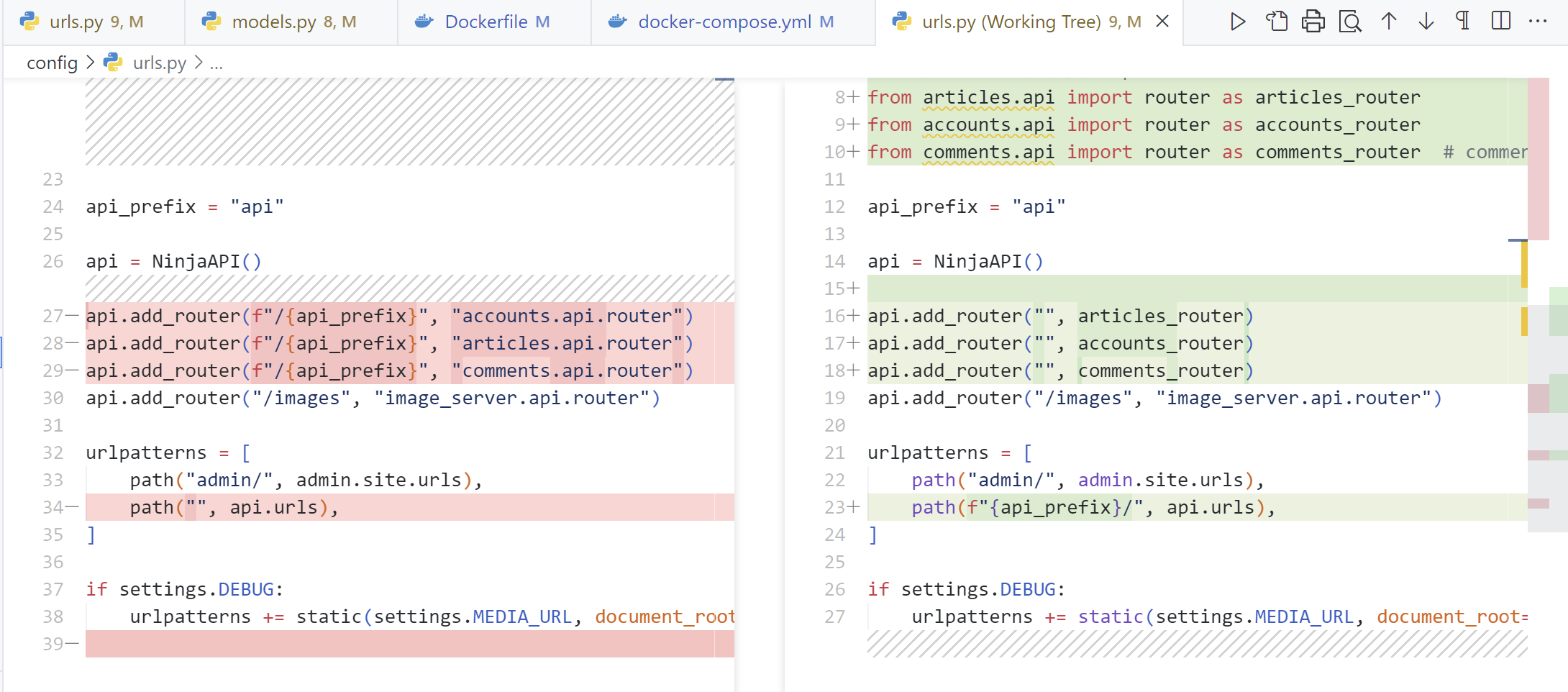Image resolution: width=1568 pixels, height=692 pixels.
Task: Click the urls.py breadcrumb item
Action: click(158, 63)
